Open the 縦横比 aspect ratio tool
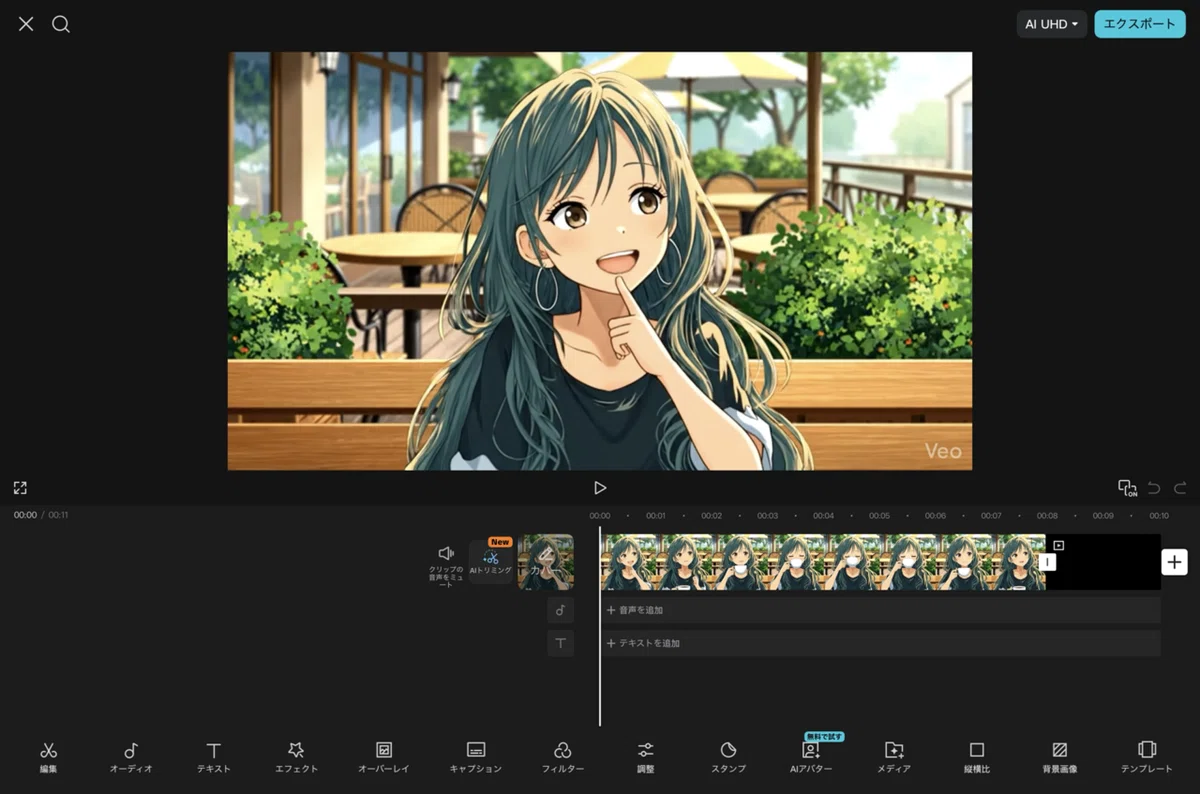The image size is (1200, 794). click(x=977, y=758)
